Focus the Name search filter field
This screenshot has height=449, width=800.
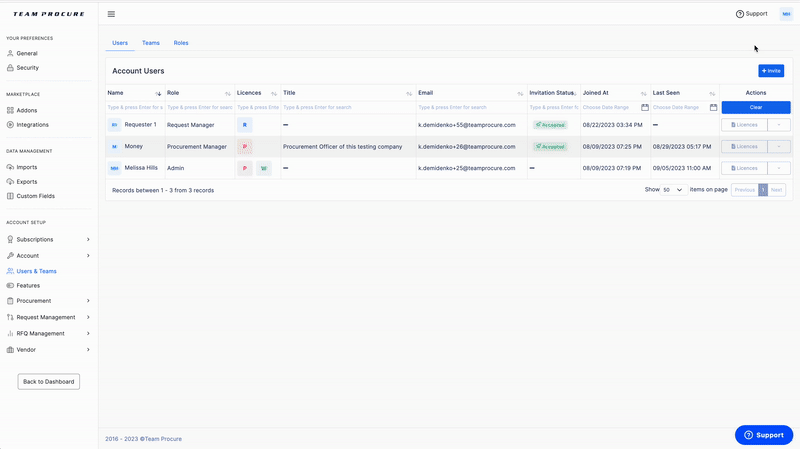135,108
